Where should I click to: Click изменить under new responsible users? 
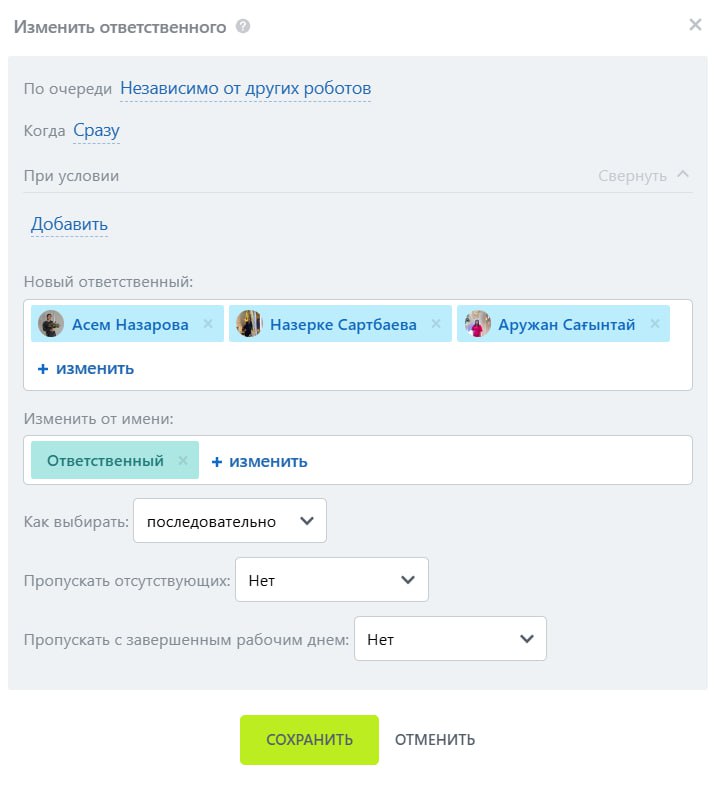(86, 368)
